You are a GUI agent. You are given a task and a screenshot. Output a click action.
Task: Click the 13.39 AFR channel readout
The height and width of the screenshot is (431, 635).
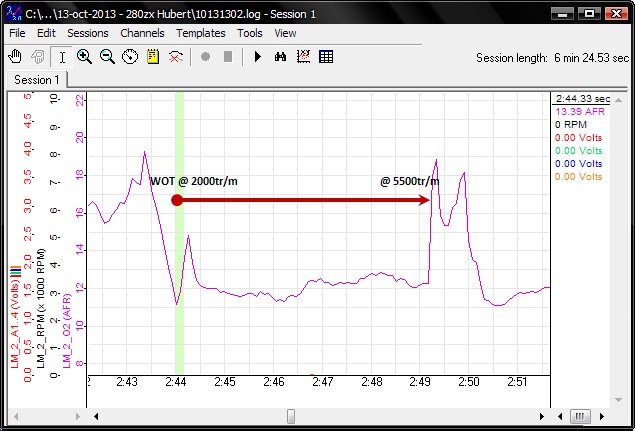(x=579, y=112)
